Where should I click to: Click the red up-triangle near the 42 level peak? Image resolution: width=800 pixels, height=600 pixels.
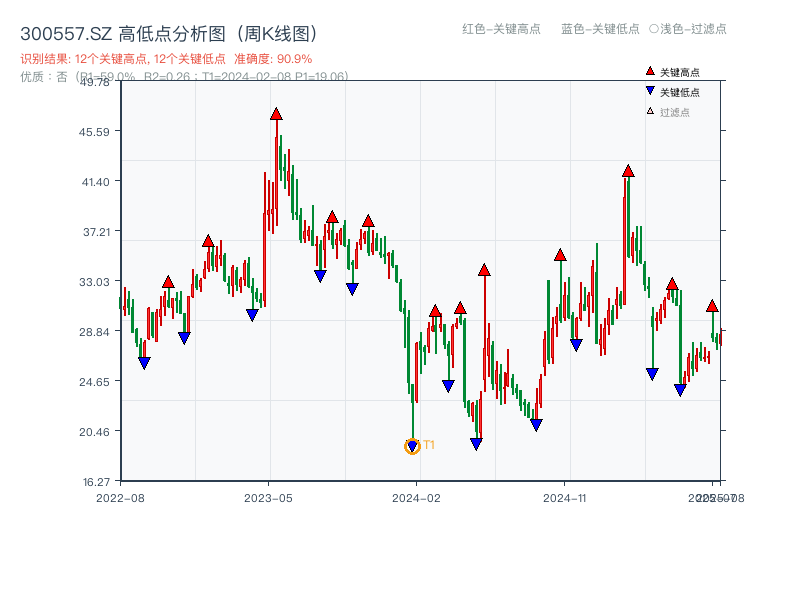click(627, 172)
